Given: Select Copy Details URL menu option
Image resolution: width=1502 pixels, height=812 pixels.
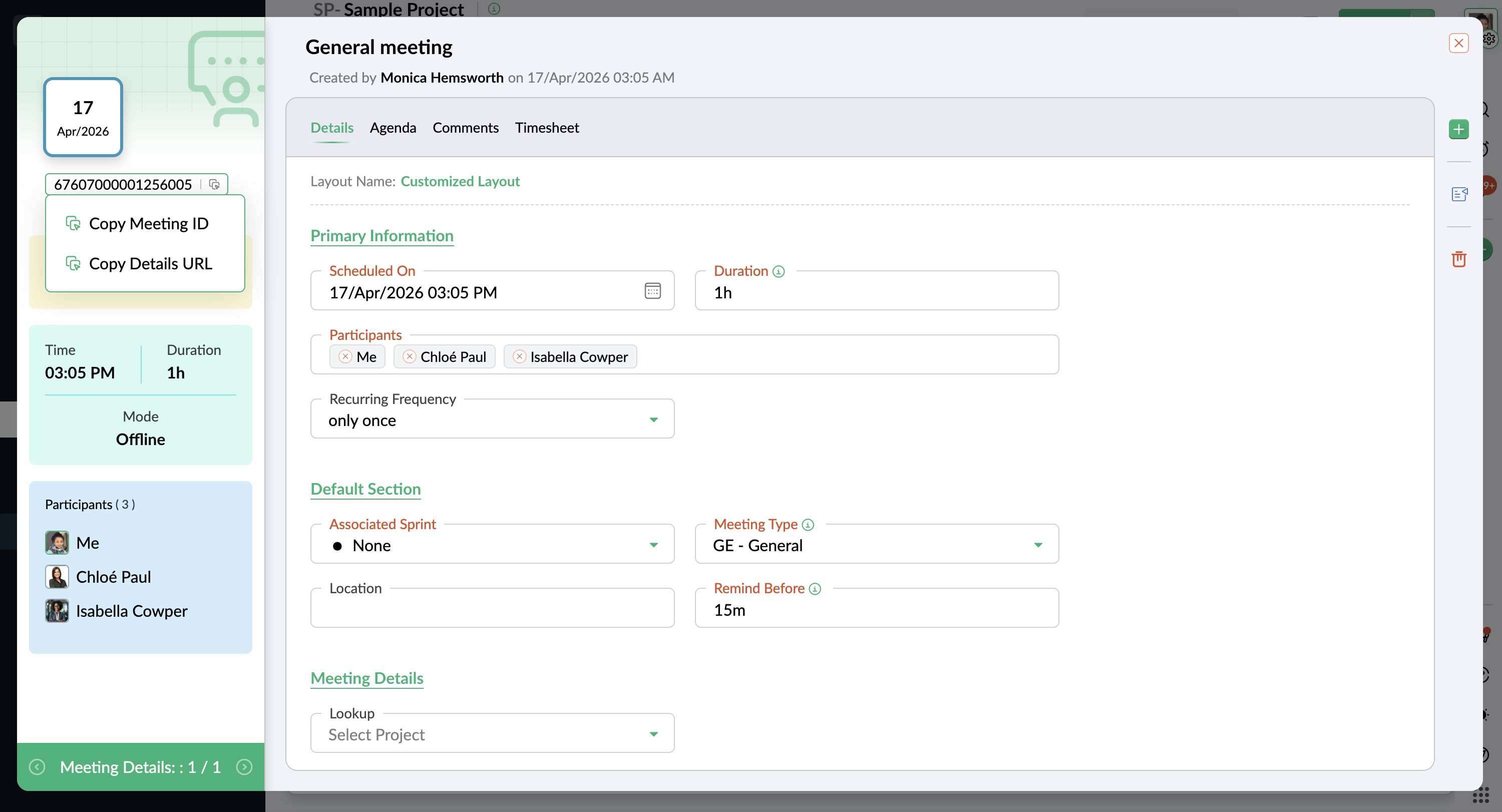Looking at the screenshot, I should tap(150, 263).
